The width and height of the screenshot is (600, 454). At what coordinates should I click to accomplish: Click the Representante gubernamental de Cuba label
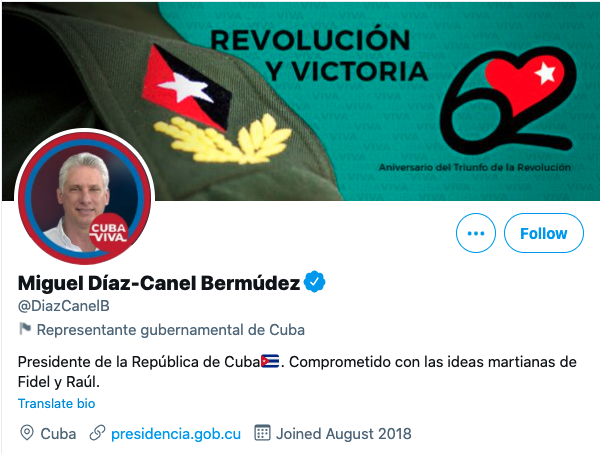coord(171,330)
